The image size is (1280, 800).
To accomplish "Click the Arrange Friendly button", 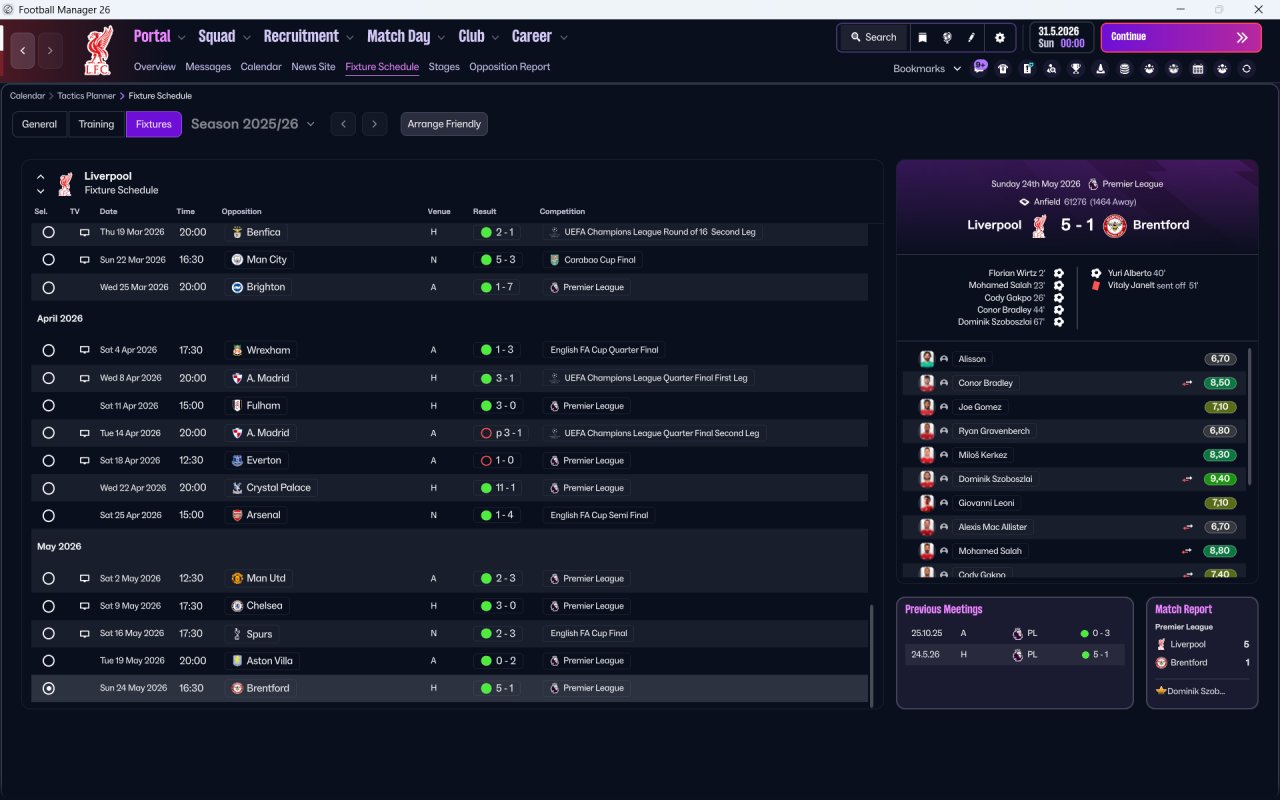I will (444, 124).
